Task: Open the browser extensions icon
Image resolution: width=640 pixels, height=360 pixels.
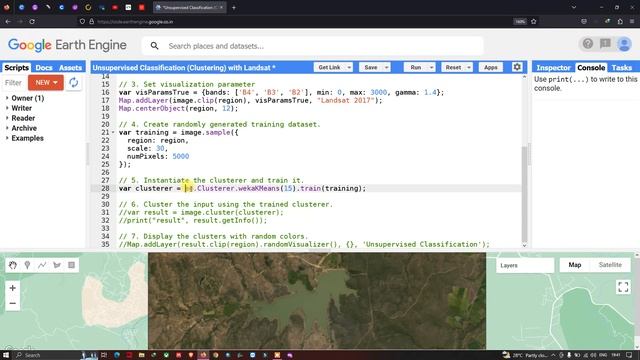Action: click(620, 21)
